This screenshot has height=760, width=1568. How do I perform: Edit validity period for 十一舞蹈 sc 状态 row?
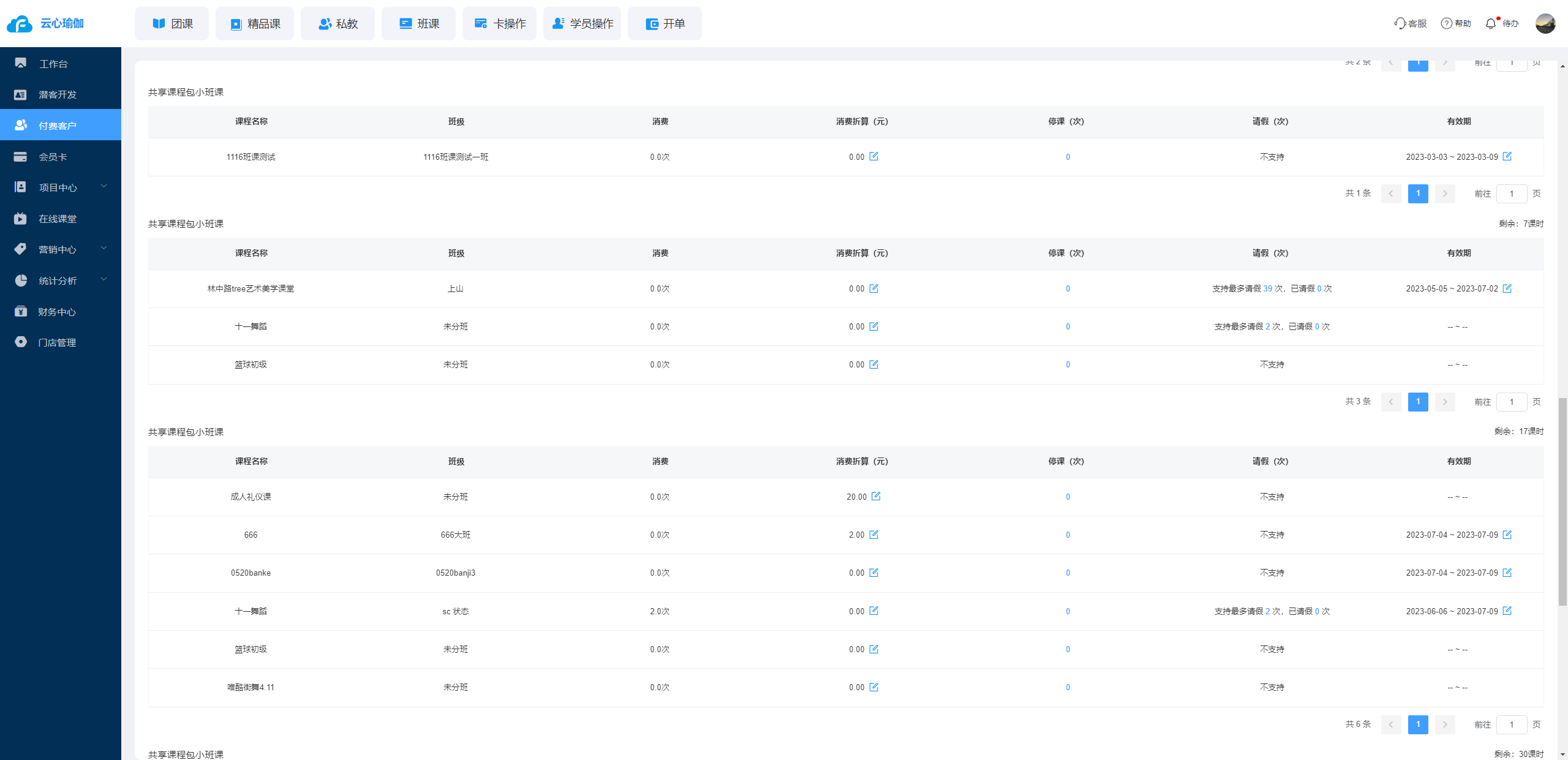point(1507,611)
